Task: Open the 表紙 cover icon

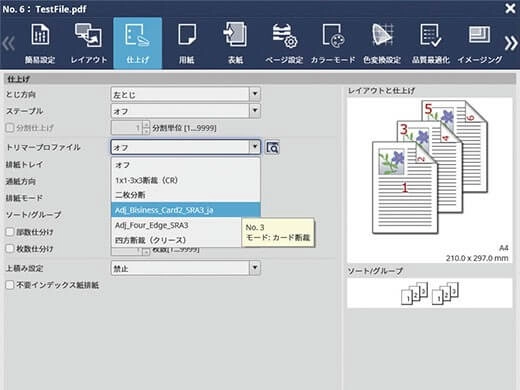Action: pos(235,43)
